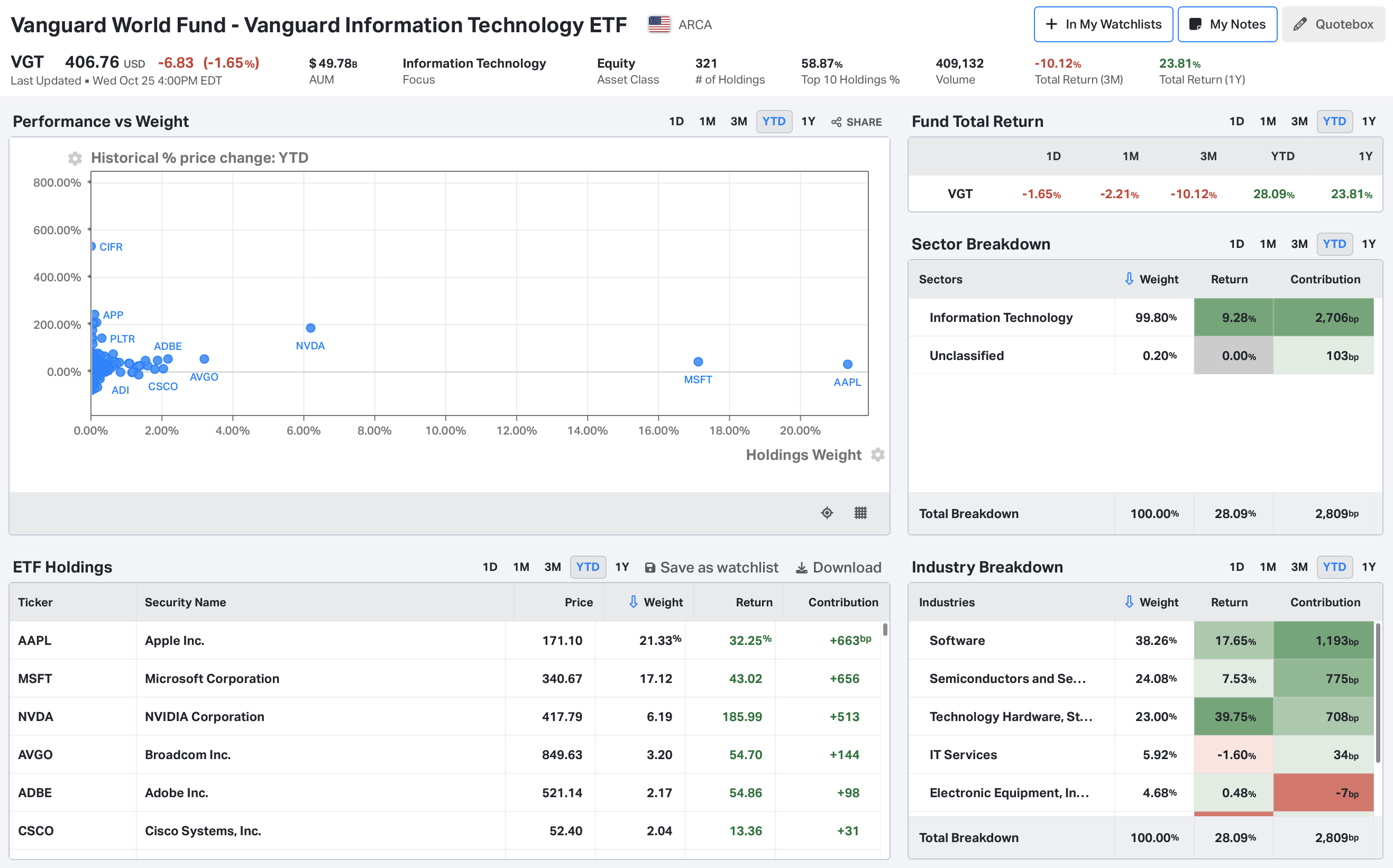Click the Software 17.65% return heat cell
Image resolution: width=1393 pixels, height=868 pixels.
[x=1233, y=641]
